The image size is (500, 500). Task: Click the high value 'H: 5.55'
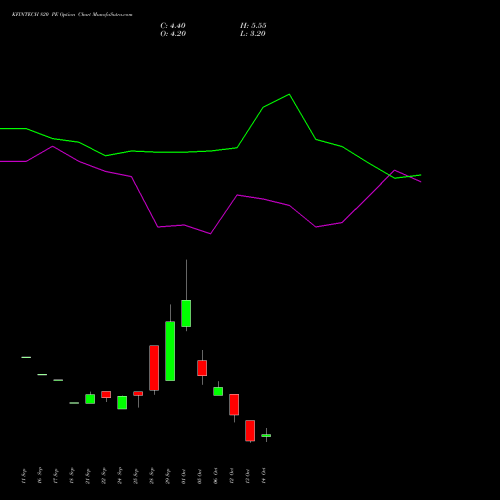point(253,26)
